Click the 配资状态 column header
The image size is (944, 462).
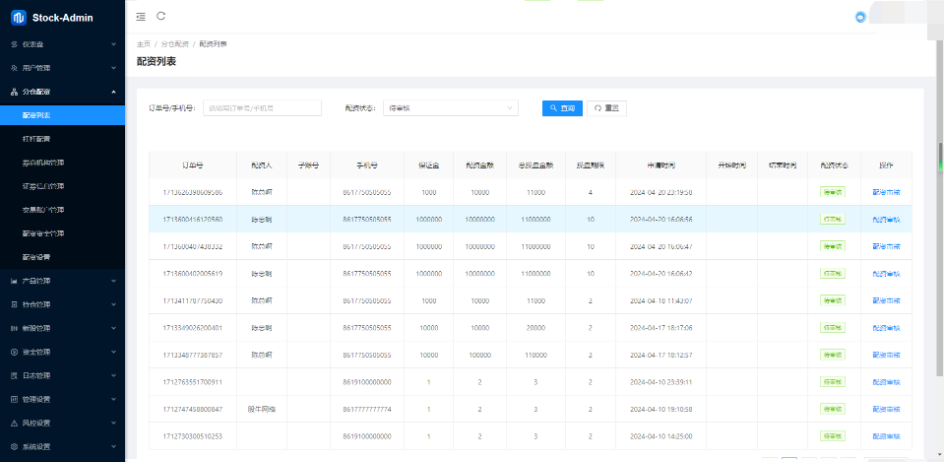pyautogui.click(x=833, y=164)
